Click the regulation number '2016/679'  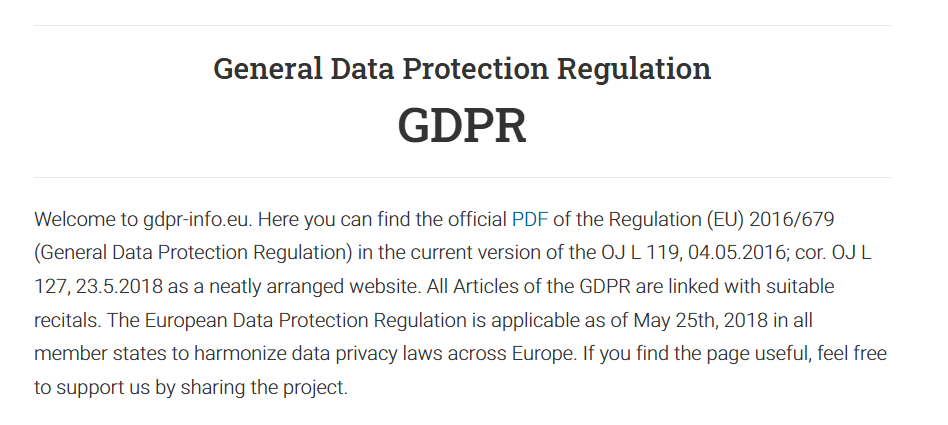coord(792,219)
